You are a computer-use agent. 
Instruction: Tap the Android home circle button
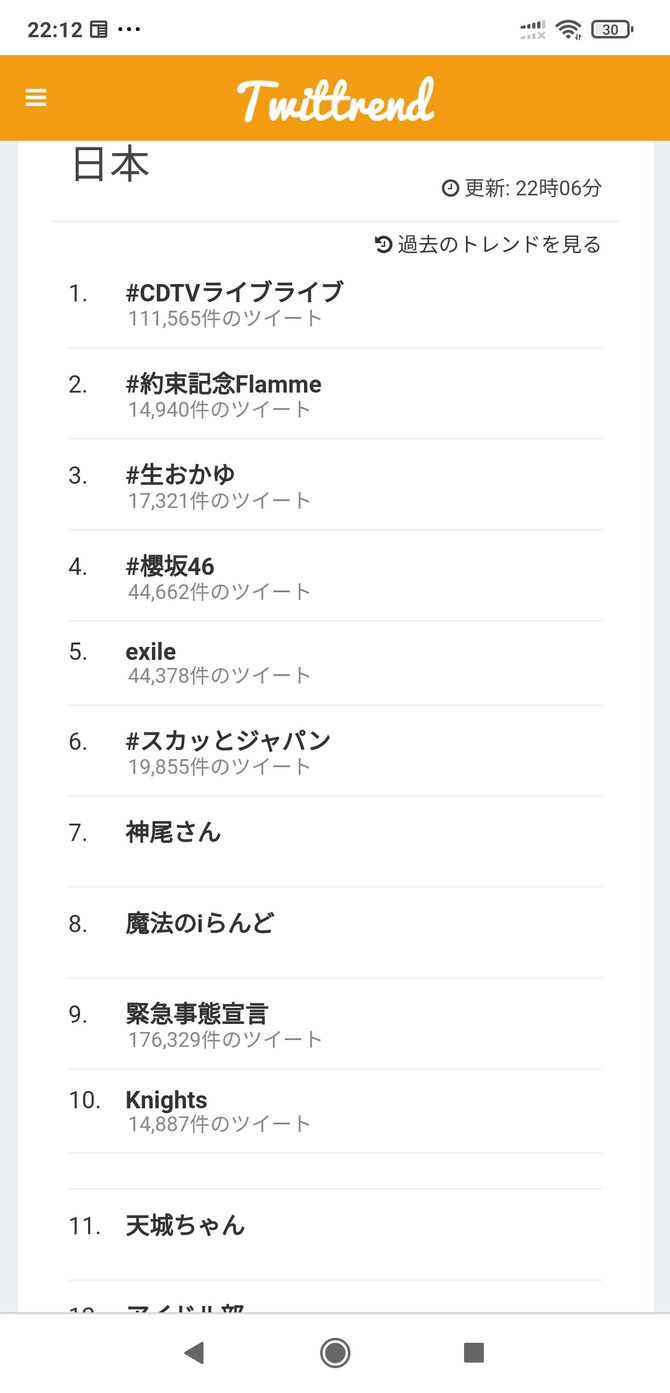coord(335,1353)
